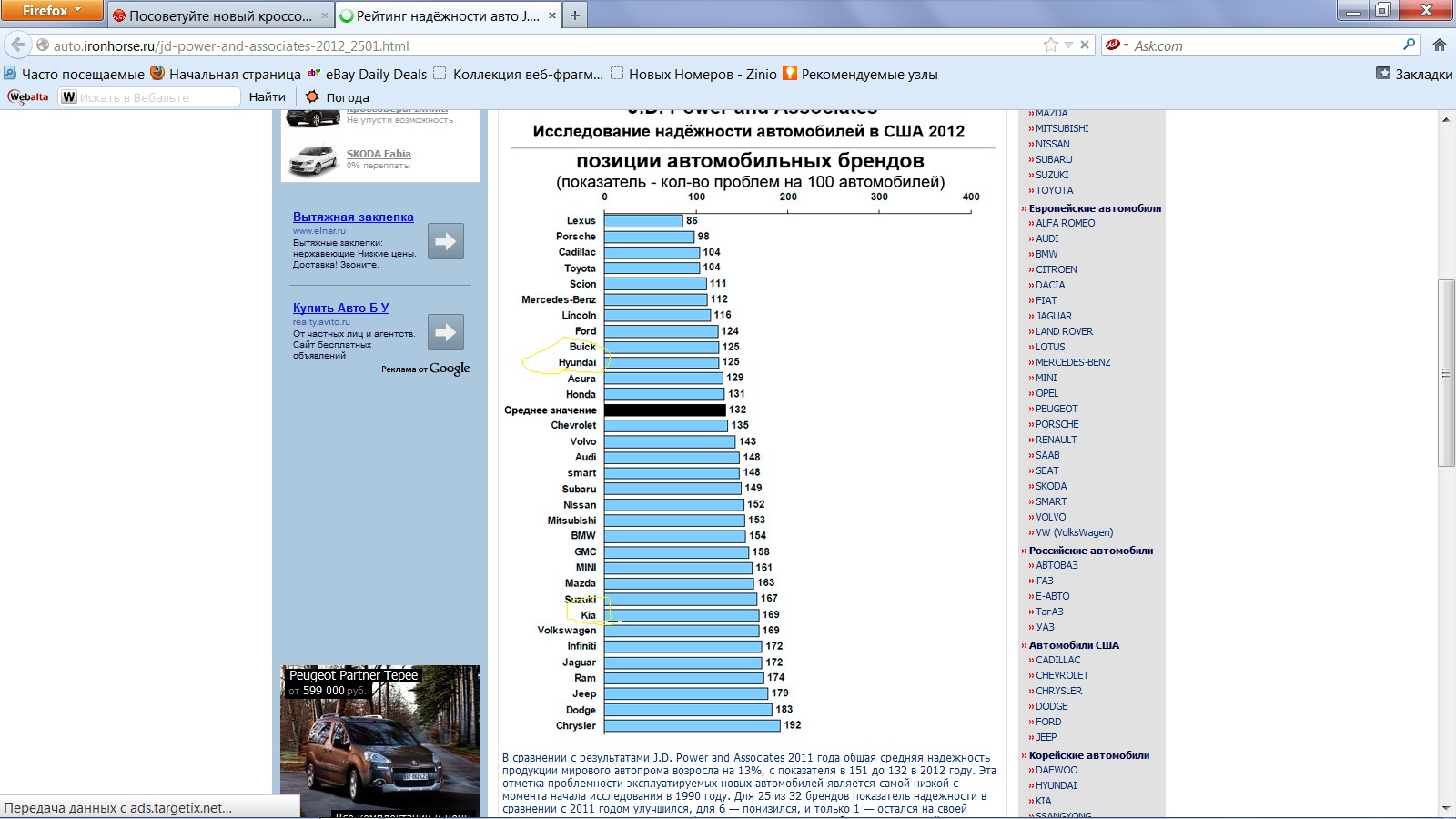The height and width of the screenshot is (819, 1456).
Task: Bookmark this page with the star icon
Action: tap(1051, 45)
